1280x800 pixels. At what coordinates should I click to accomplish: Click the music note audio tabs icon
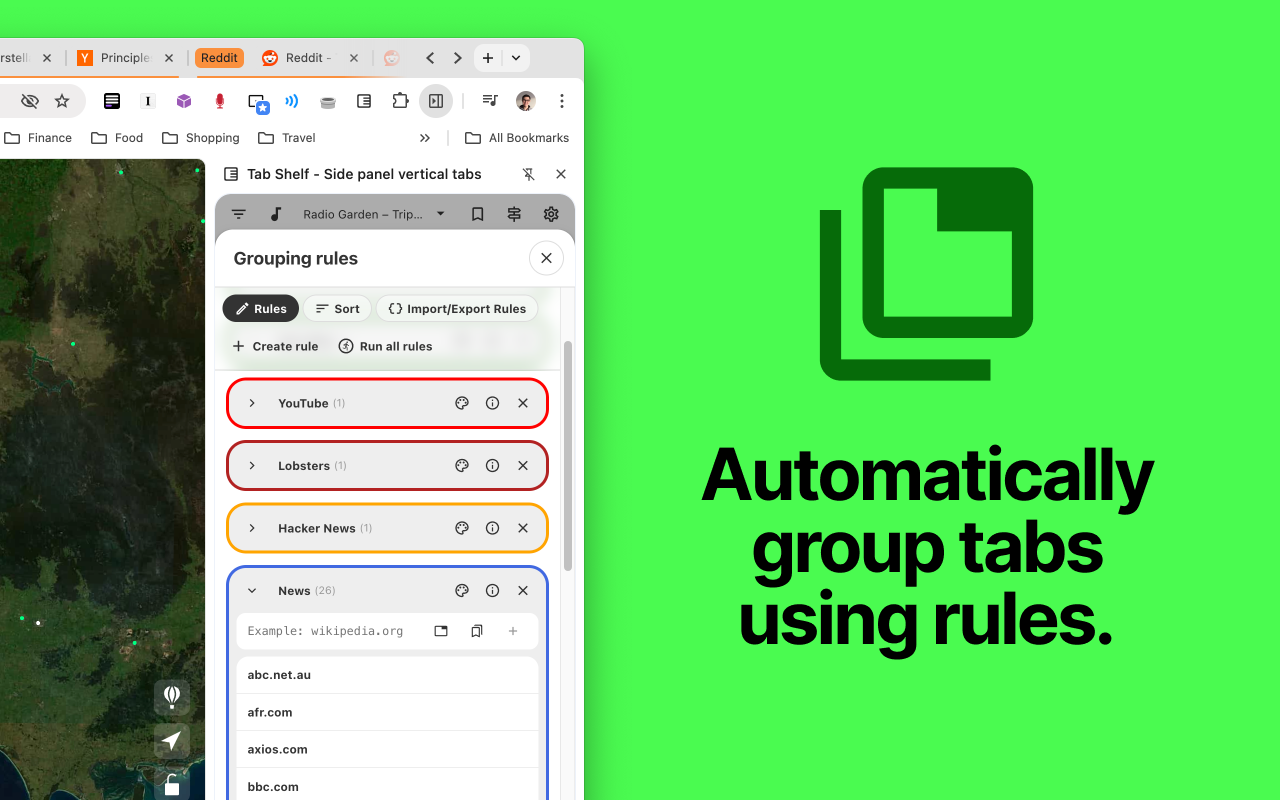(x=276, y=214)
